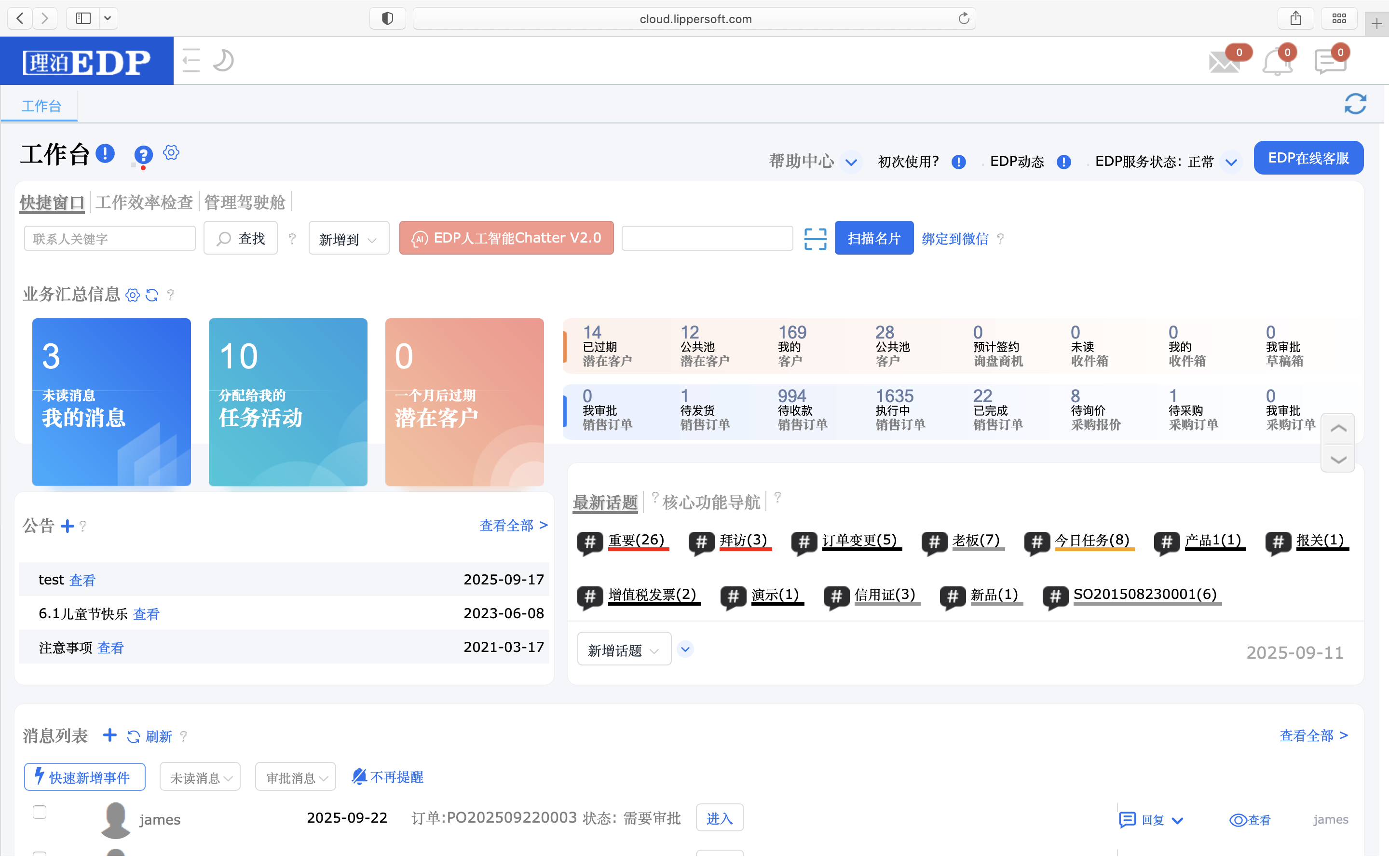This screenshot has width=1389, height=868.
Task: Open 未读消息 filter dropdown
Action: (x=200, y=777)
